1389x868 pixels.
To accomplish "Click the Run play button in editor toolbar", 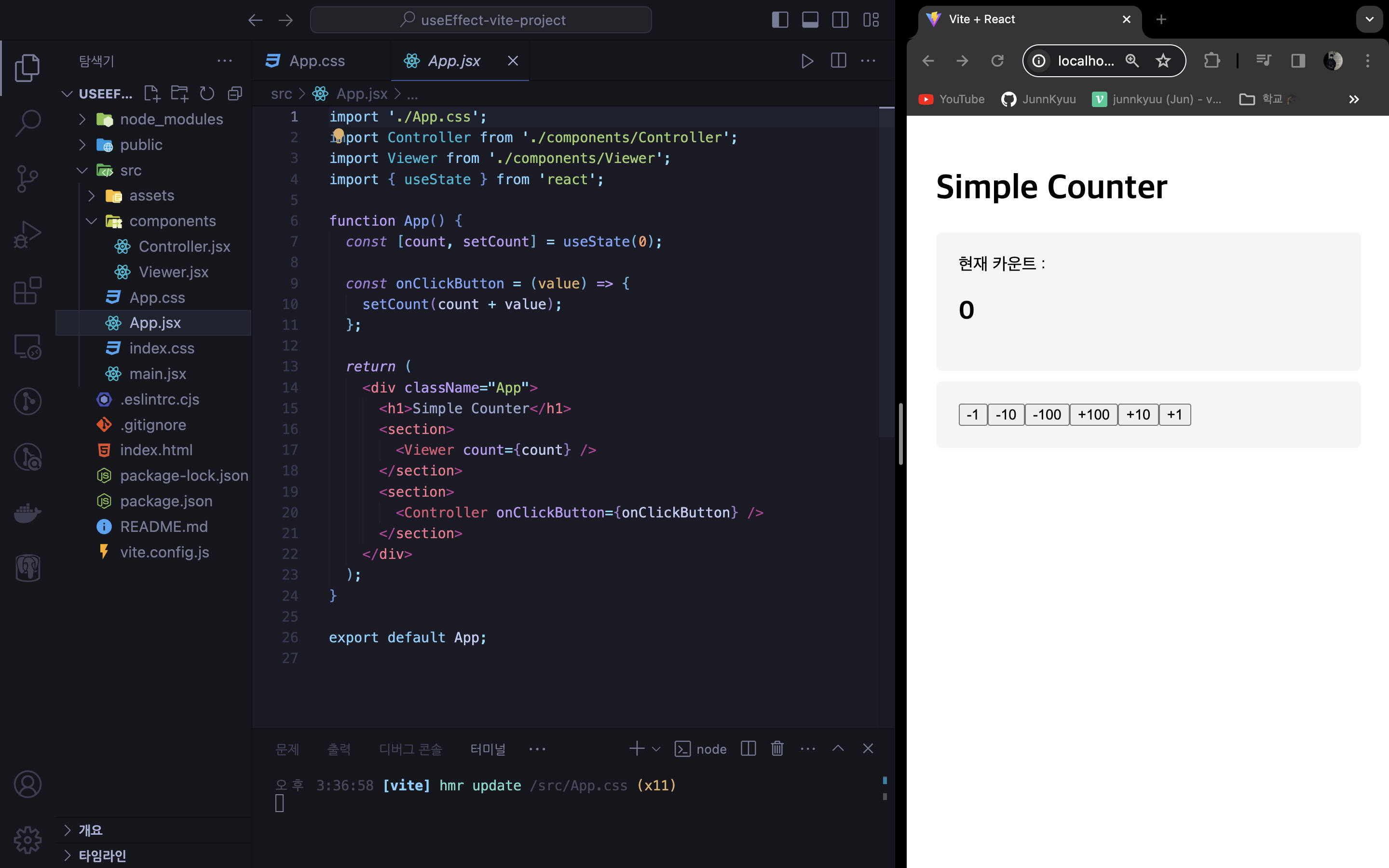I will (x=807, y=61).
